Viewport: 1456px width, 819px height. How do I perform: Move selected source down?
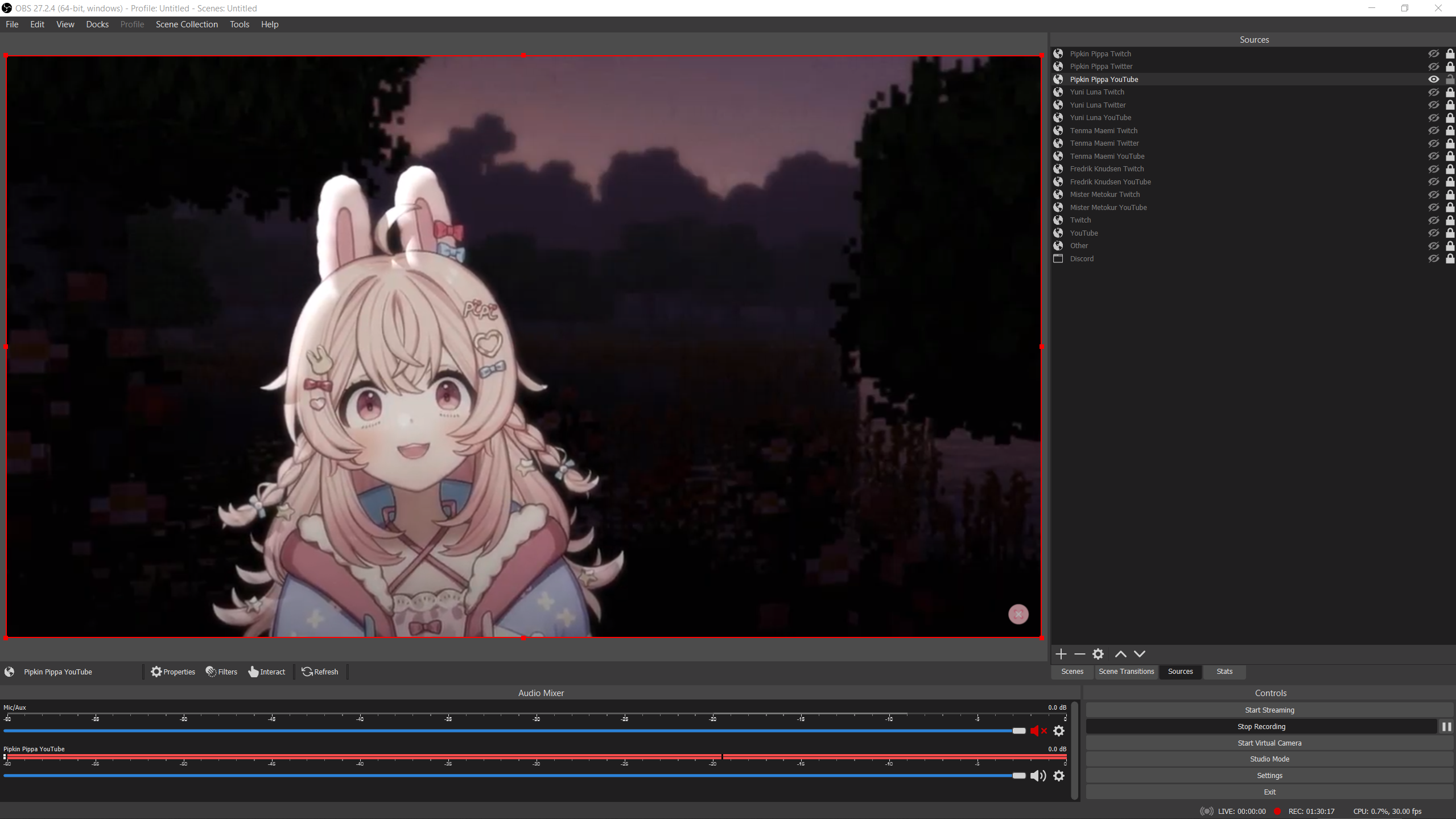[1140, 654]
